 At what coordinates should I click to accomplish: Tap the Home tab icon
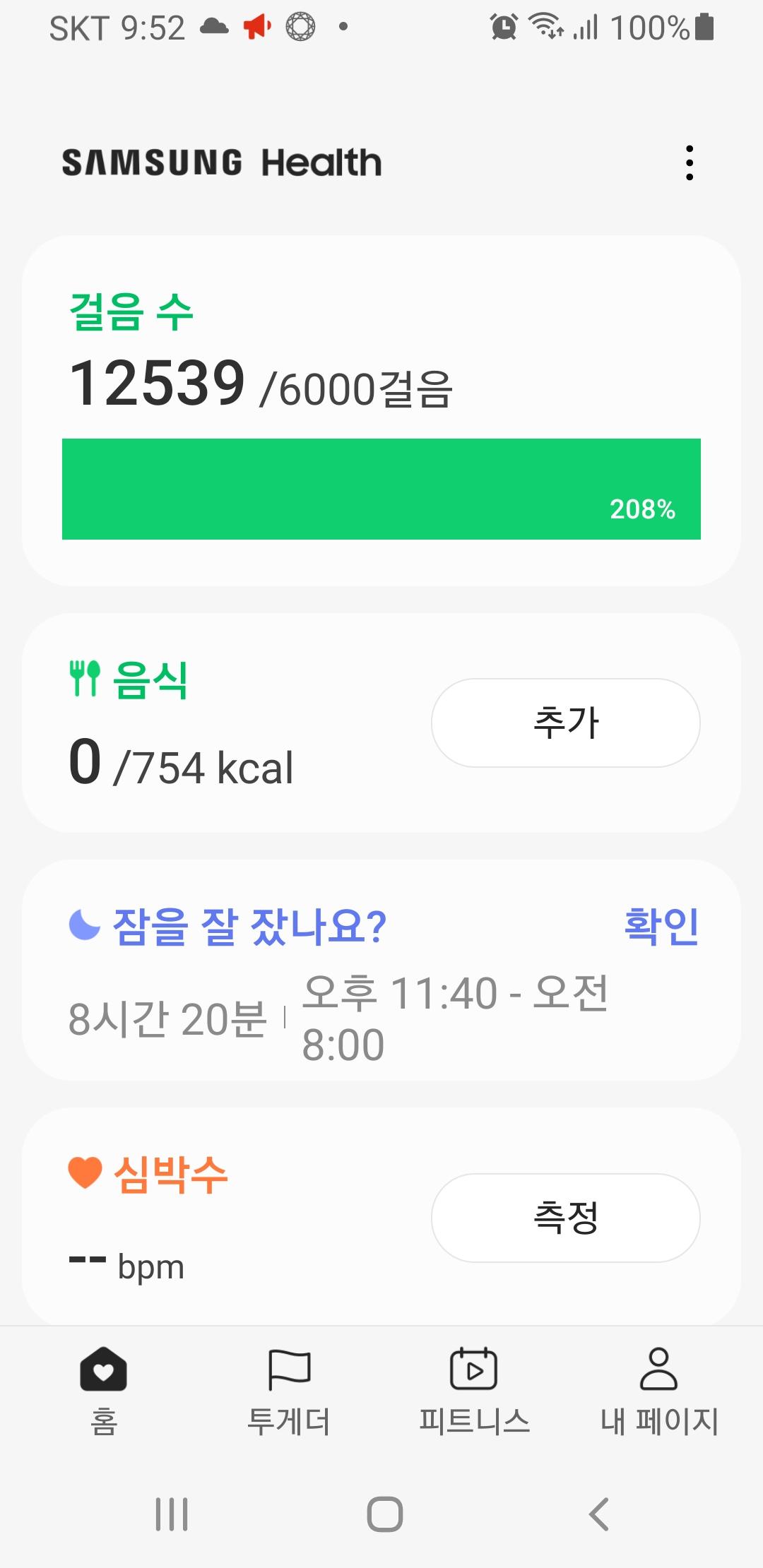click(103, 1369)
